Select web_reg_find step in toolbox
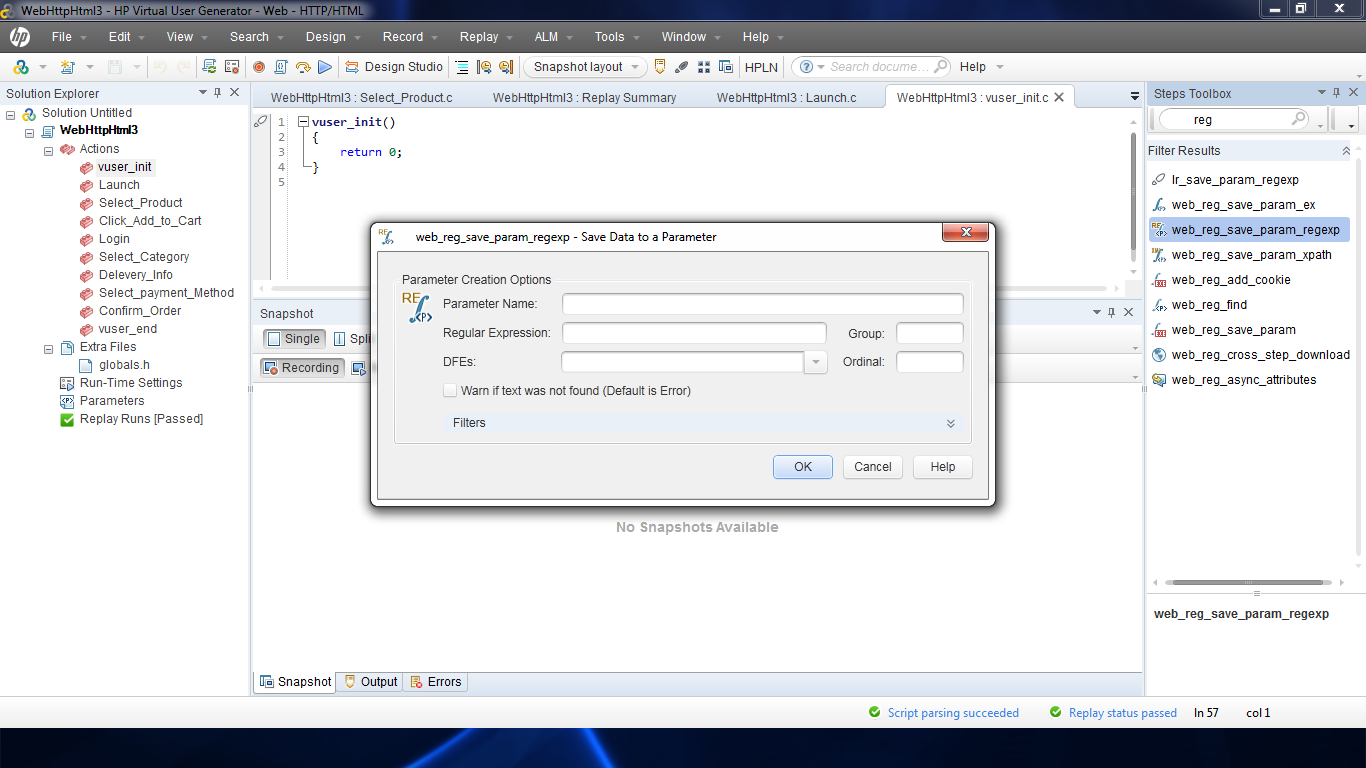Screen dimensions: 1366x768 coord(1209,305)
